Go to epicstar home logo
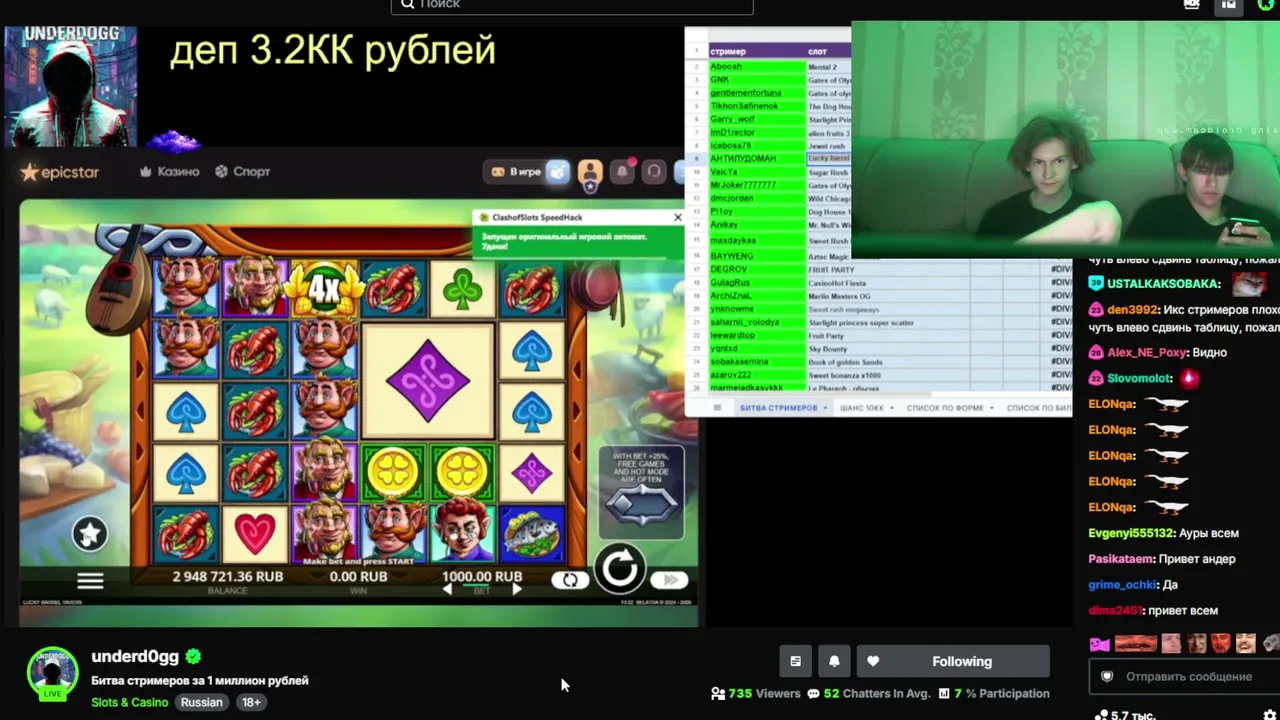Image resolution: width=1280 pixels, height=720 pixels. [x=60, y=172]
